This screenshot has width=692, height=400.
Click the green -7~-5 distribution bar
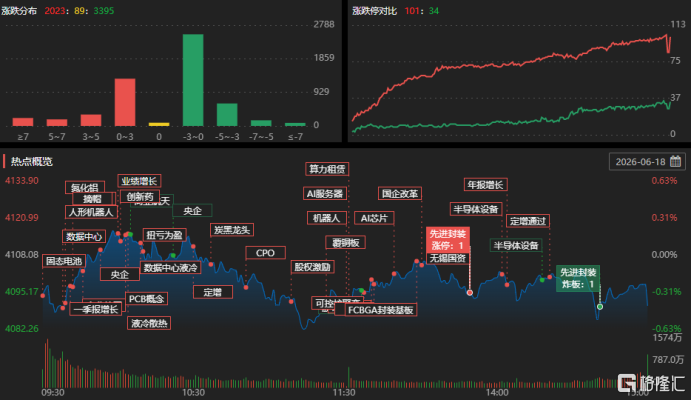click(x=261, y=123)
